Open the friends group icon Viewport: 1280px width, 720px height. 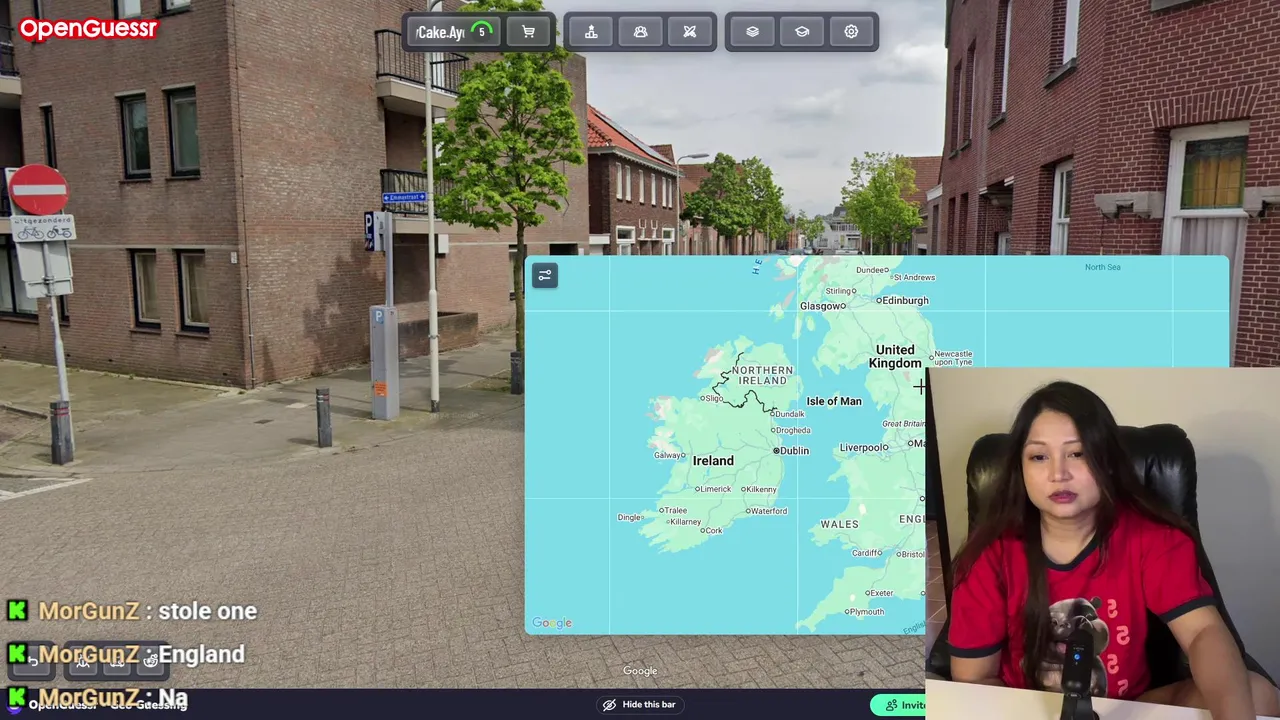(x=640, y=32)
